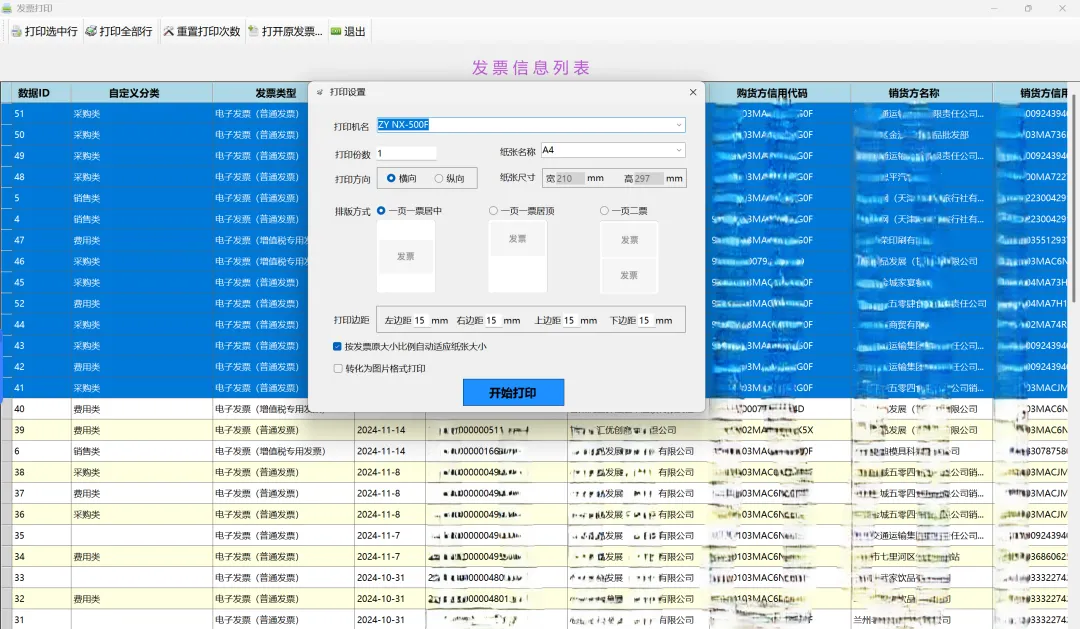Select 横向 print orientation
The image size is (1080, 629).
(391, 178)
